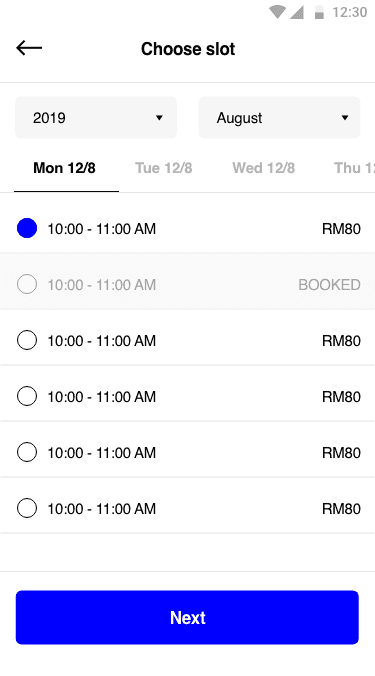Image resolution: width=375 pixels, height=676 pixels.
Task: Select the fifth slot's radio button
Action: [27, 452]
